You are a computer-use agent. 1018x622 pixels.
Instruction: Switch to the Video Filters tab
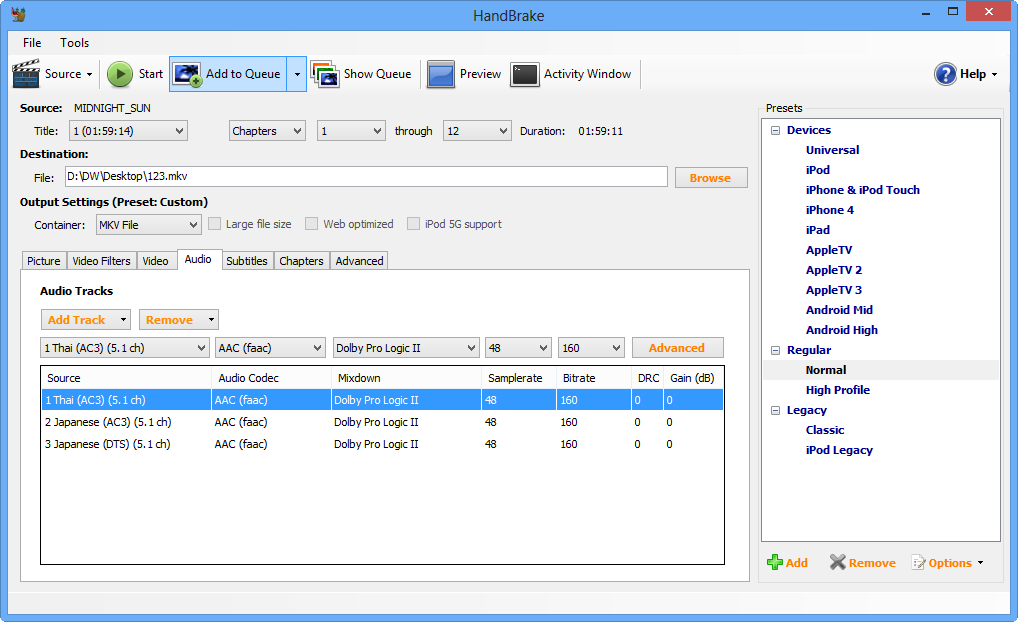tap(101, 261)
